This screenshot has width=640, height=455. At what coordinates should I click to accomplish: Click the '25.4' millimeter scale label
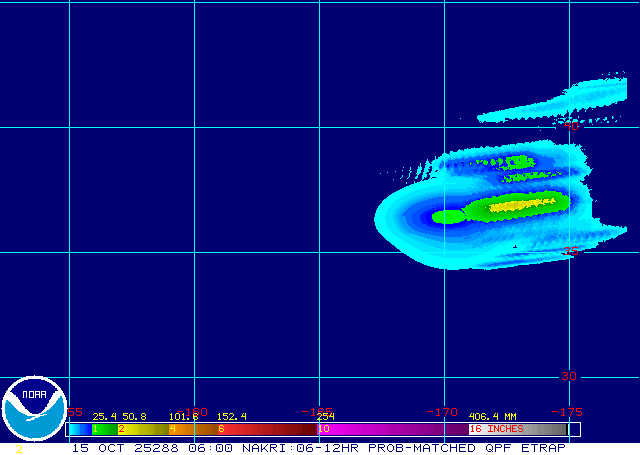[x=104, y=416]
